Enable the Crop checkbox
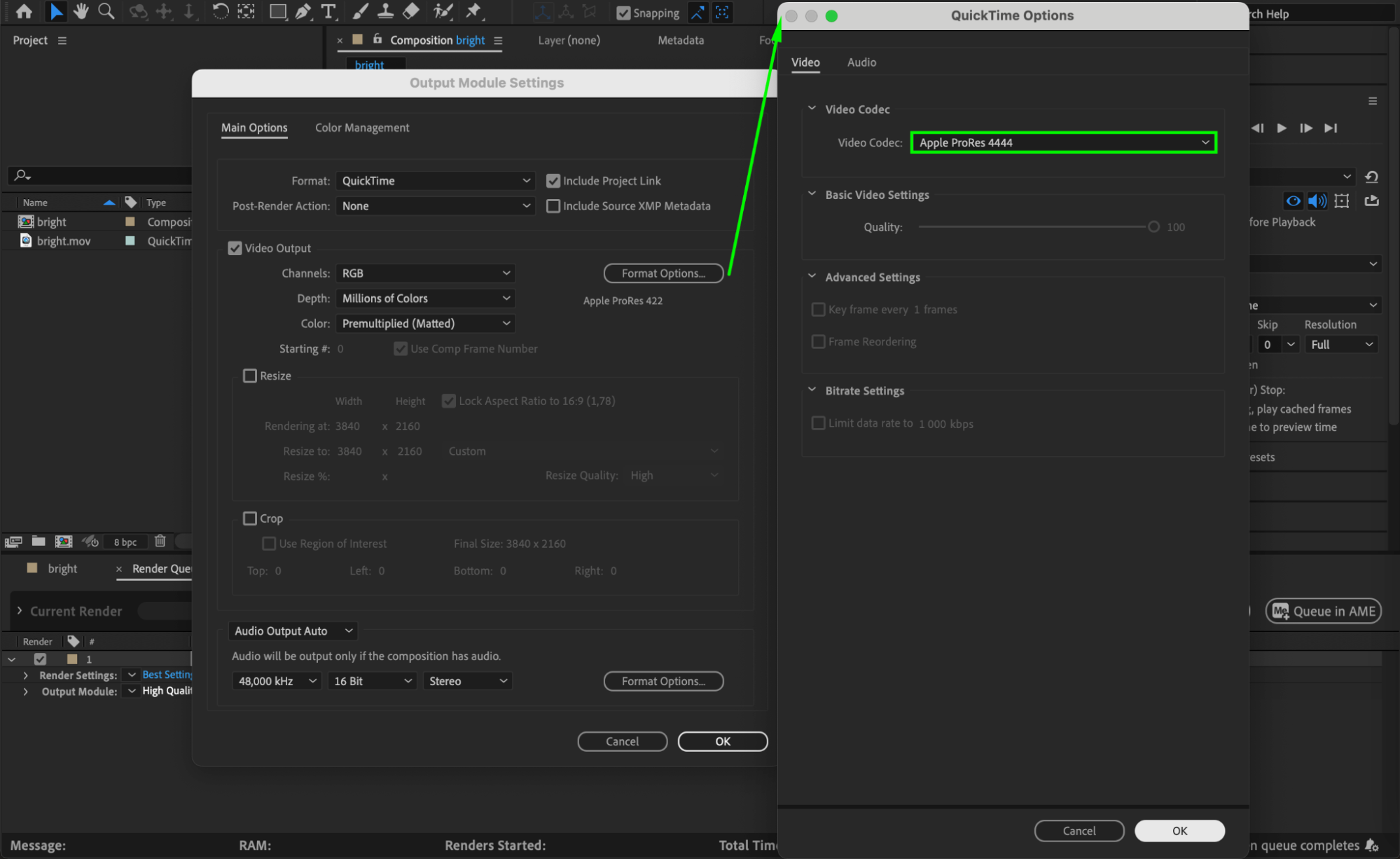The height and width of the screenshot is (859, 1400). pyautogui.click(x=250, y=518)
